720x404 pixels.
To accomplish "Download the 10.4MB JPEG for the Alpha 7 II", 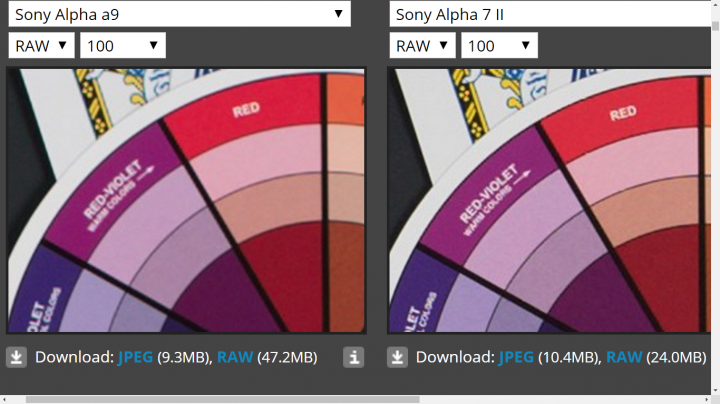I will (x=518, y=357).
